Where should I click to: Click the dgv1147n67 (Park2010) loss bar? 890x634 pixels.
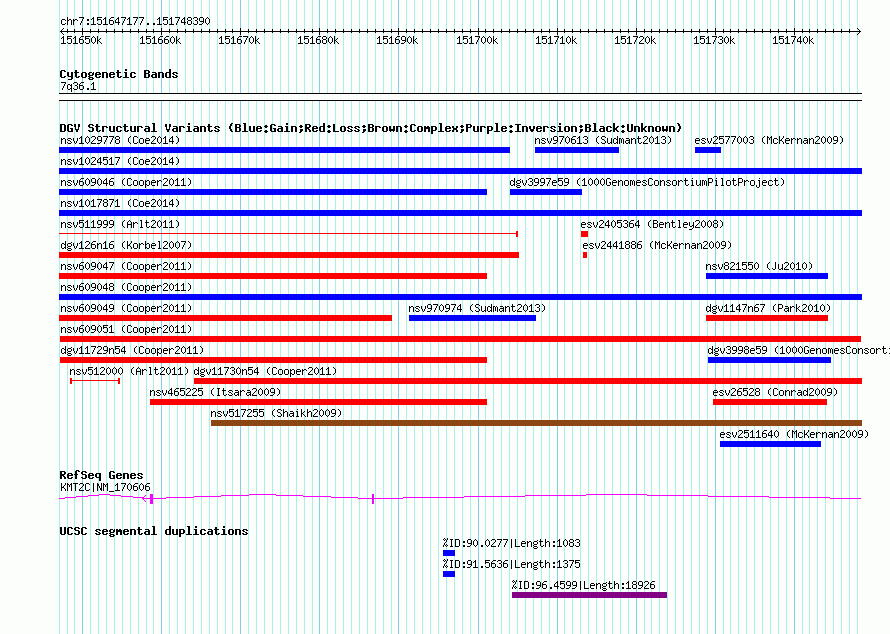tap(767, 318)
